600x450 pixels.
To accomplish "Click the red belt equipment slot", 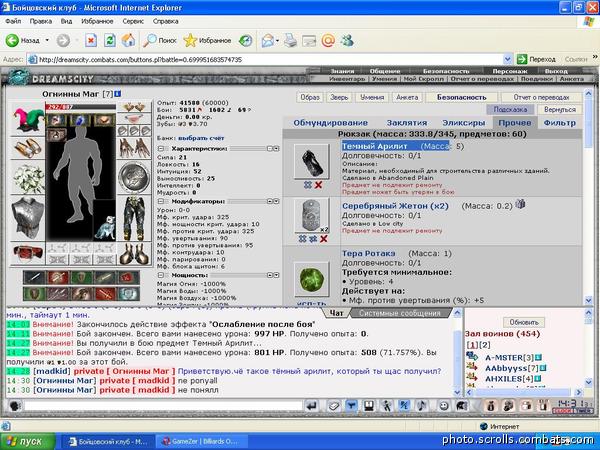I will tap(28, 253).
